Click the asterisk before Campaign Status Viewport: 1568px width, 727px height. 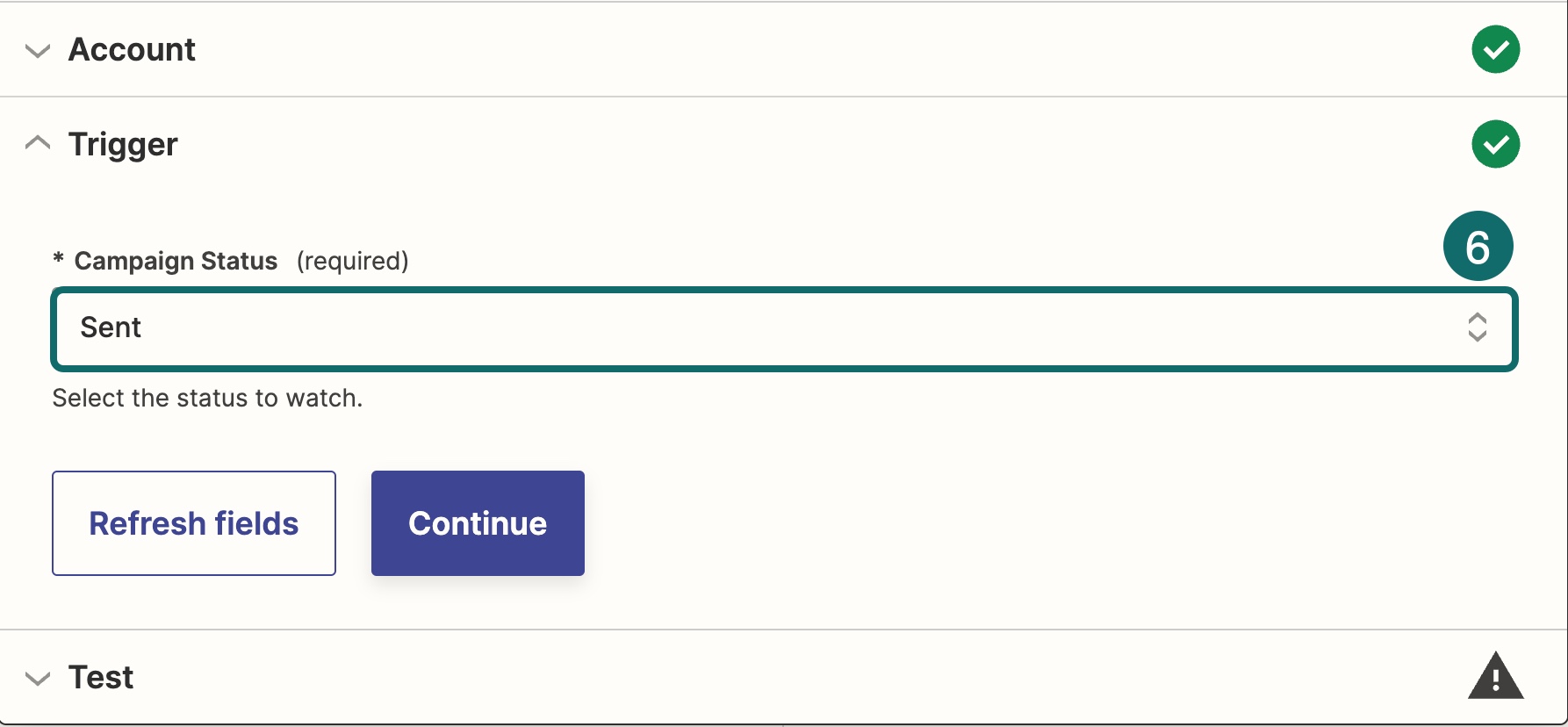coord(58,259)
